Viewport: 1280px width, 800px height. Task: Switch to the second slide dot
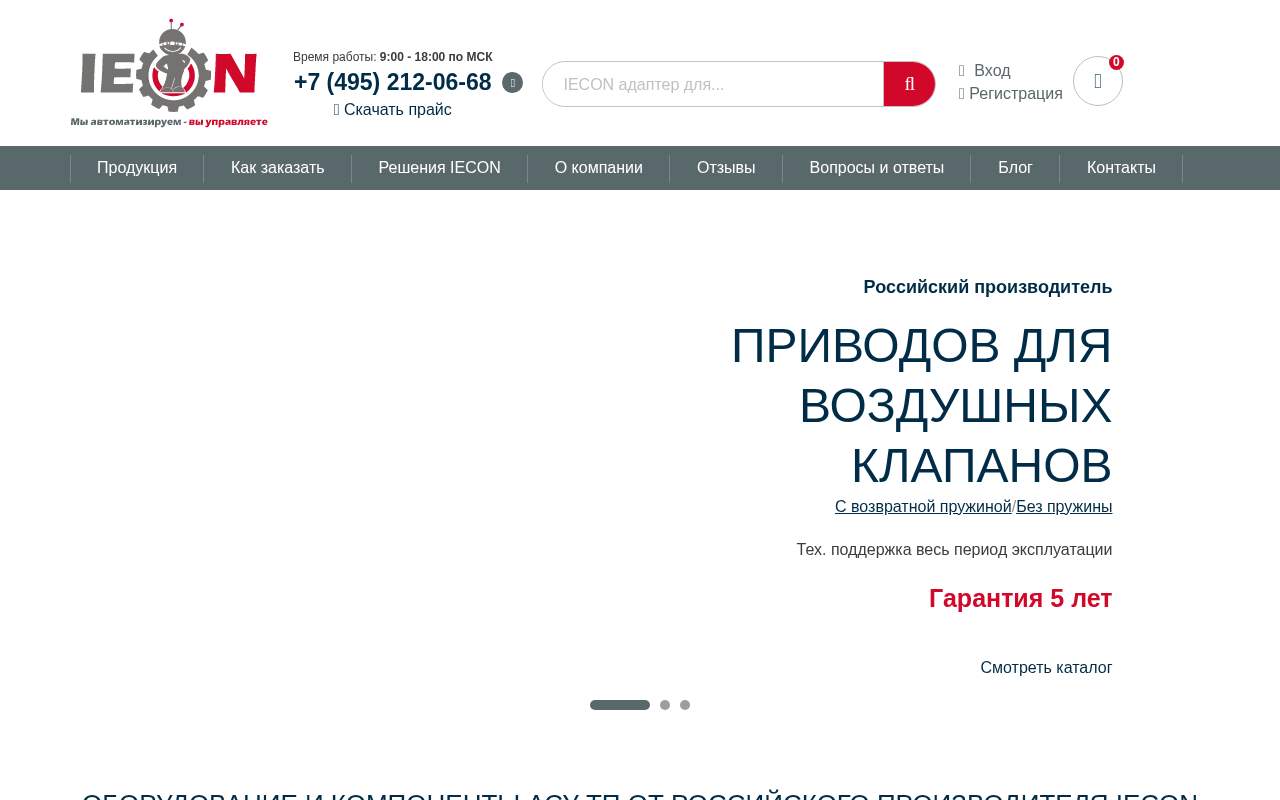click(x=665, y=705)
